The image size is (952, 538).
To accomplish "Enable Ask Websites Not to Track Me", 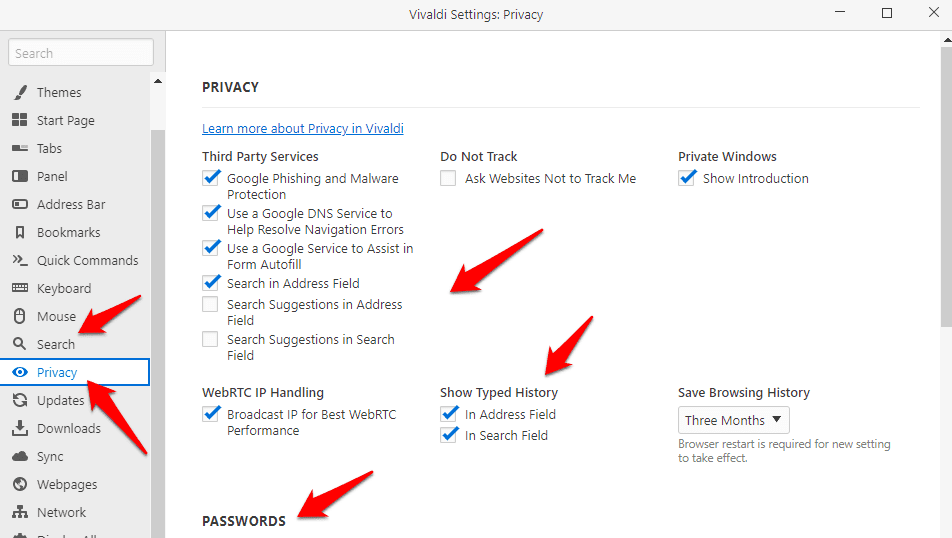I will 448,179.
